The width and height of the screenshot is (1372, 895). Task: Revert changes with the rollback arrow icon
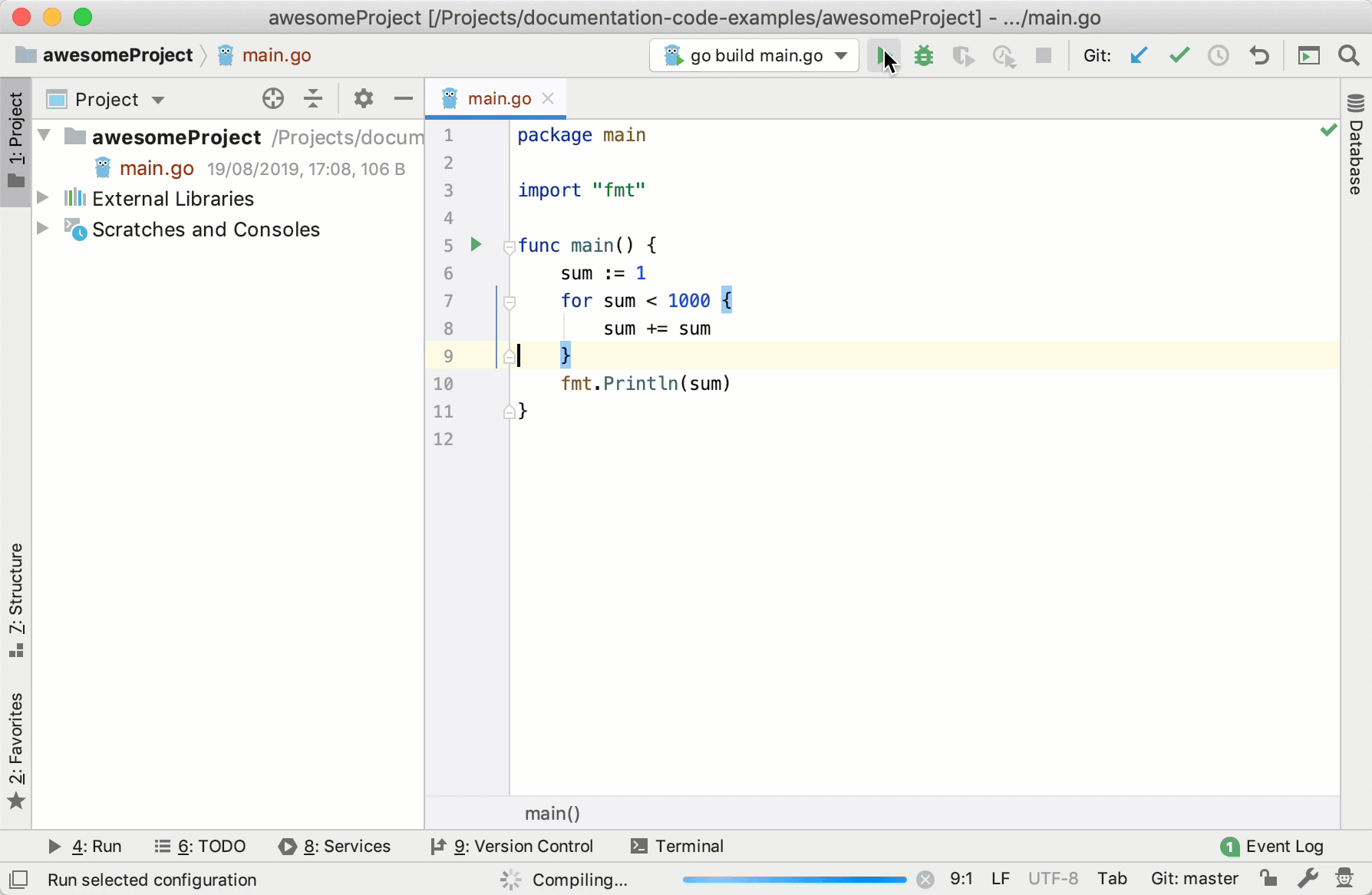coord(1258,56)
